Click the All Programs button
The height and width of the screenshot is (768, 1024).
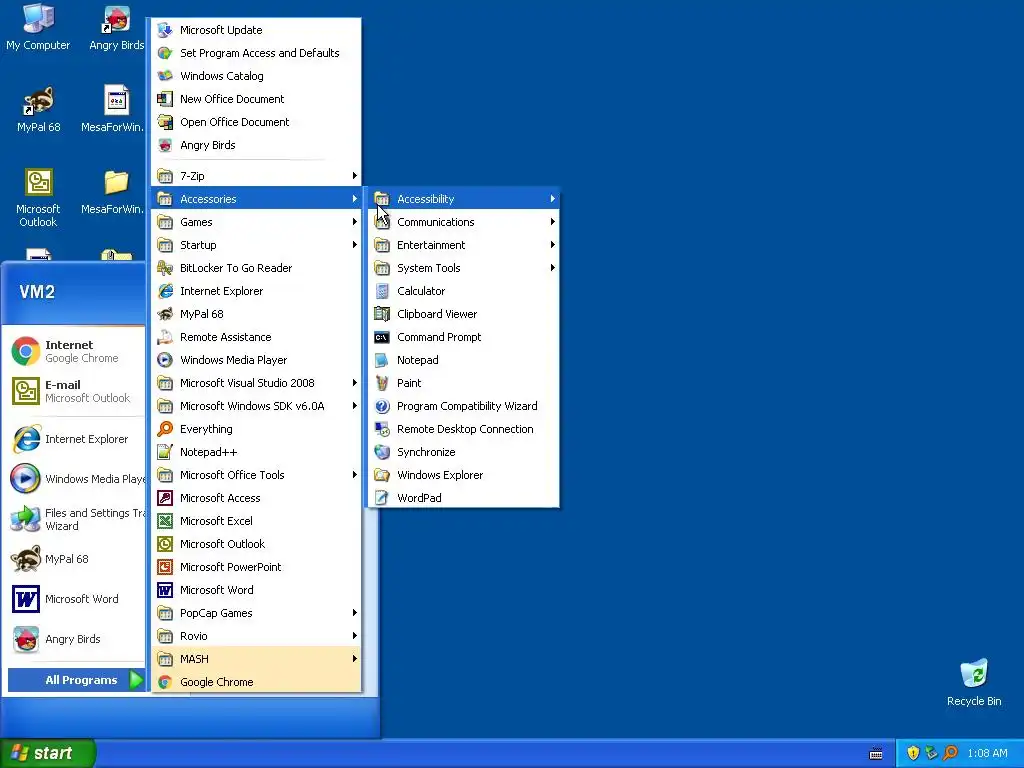click(76, 680)
